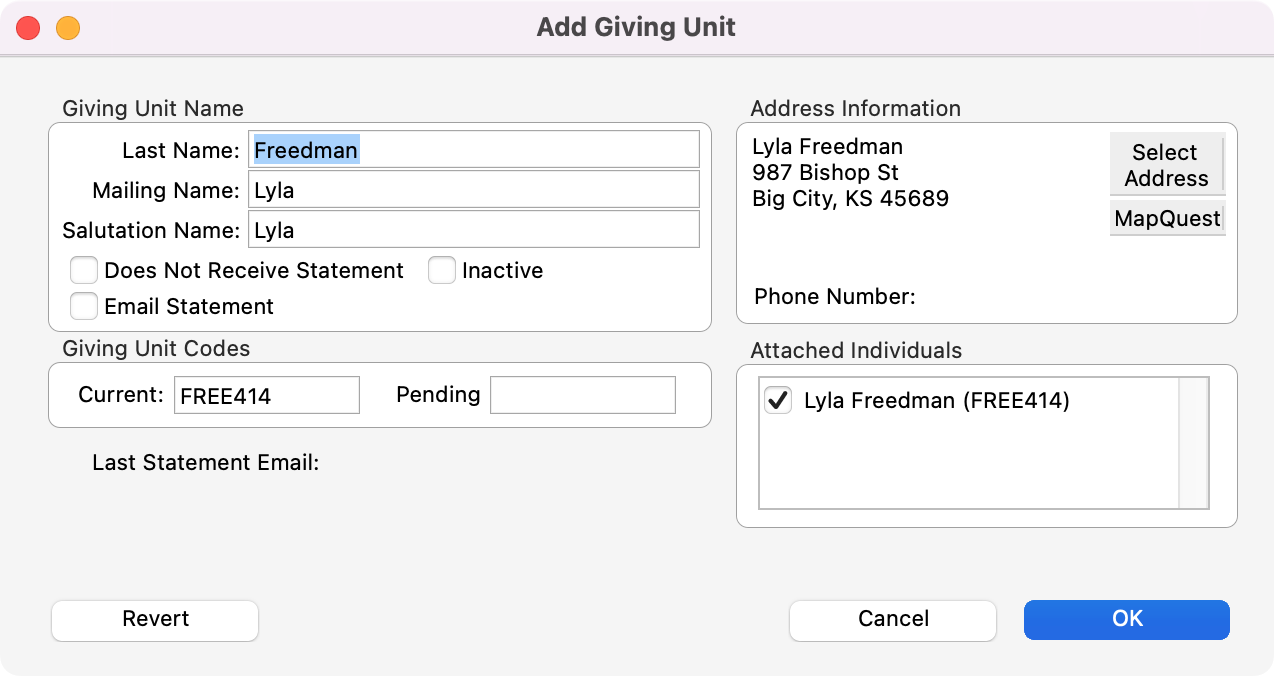Tick the Inactive checkbox
Screen dimensions: 1274x676
pos(442,271)
